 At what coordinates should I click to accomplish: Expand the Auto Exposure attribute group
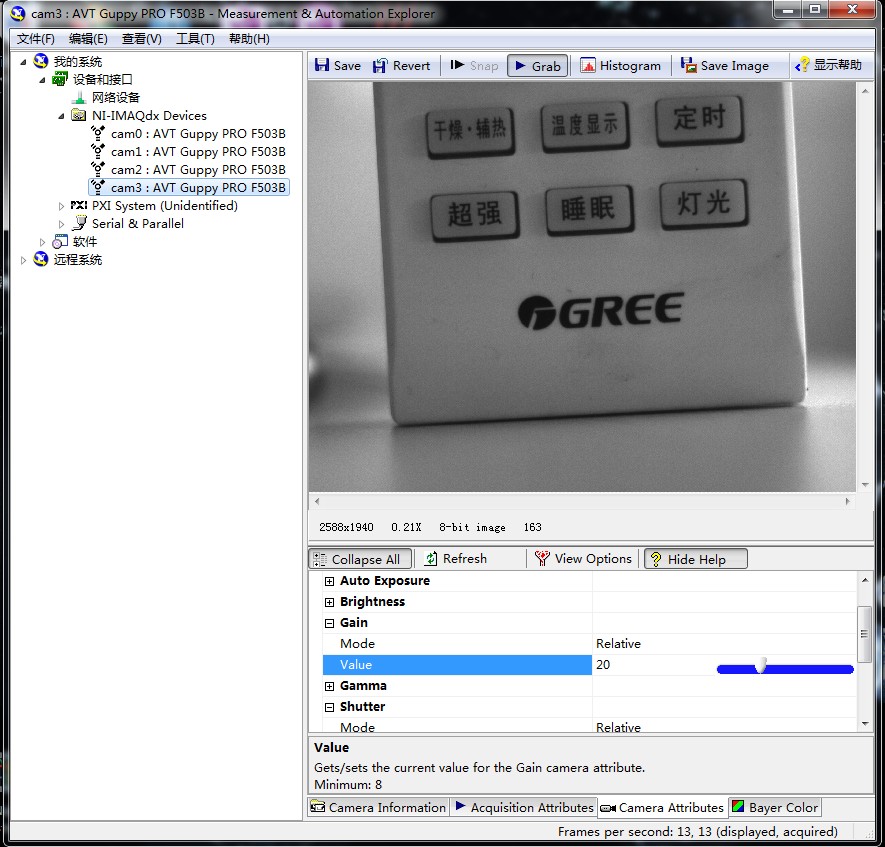330,581
